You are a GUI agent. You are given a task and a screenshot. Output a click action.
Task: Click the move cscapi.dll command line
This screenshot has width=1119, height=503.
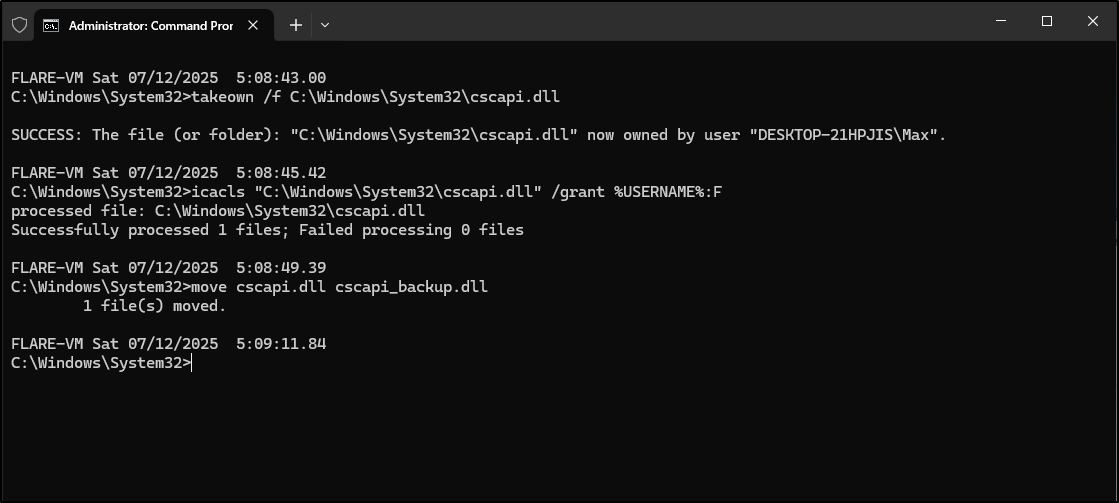pyautogui.click(x=249, y=287)
